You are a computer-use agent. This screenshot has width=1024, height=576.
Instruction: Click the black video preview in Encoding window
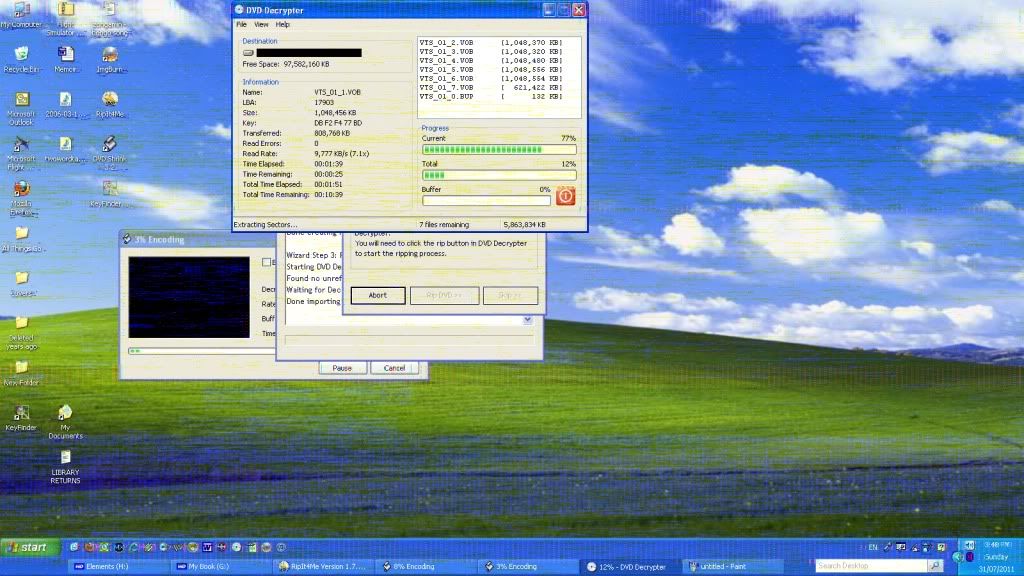pyautogui.click(x=189, y=297)
